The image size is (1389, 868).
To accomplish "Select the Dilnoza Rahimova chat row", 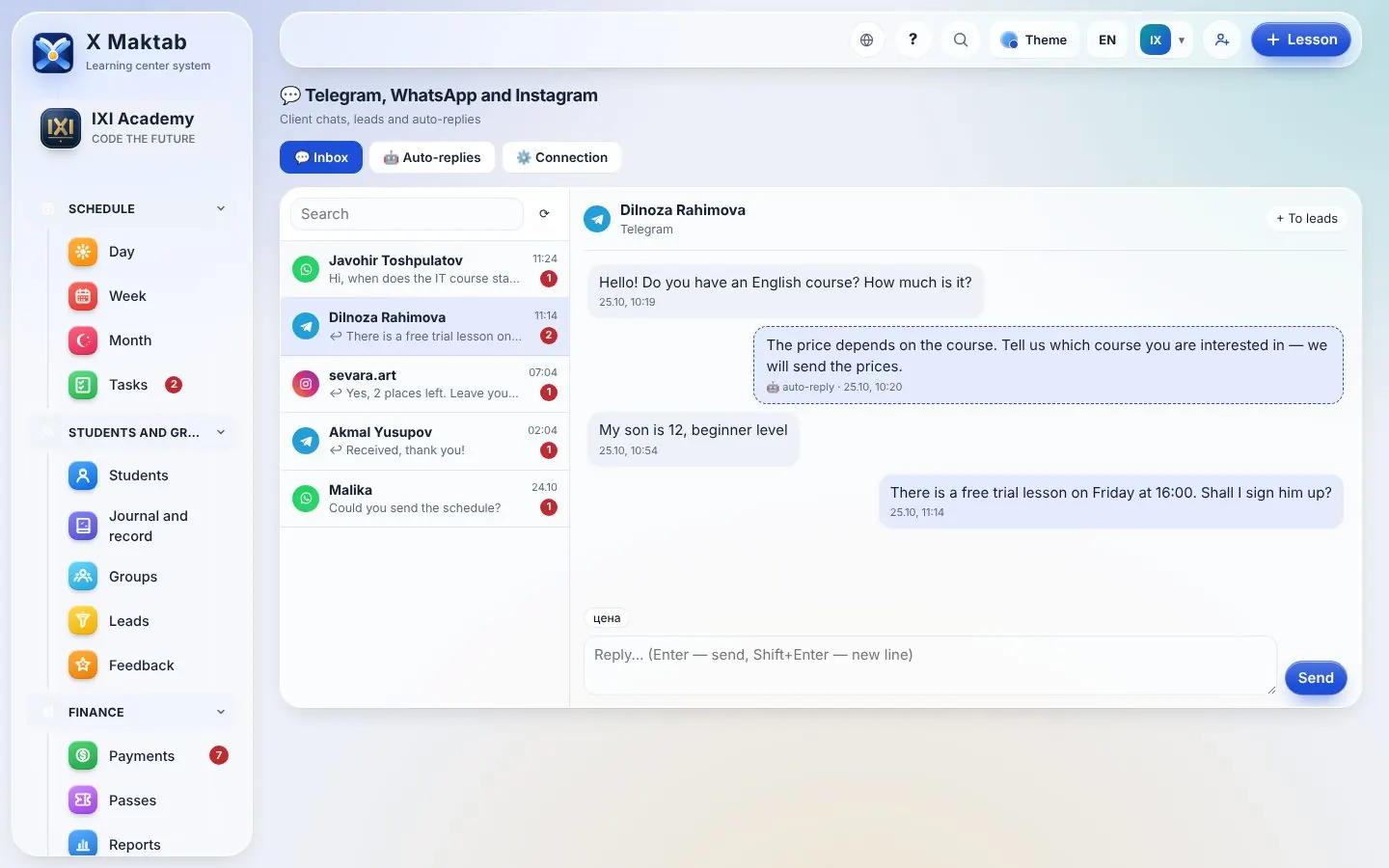I will pos(424,327).
